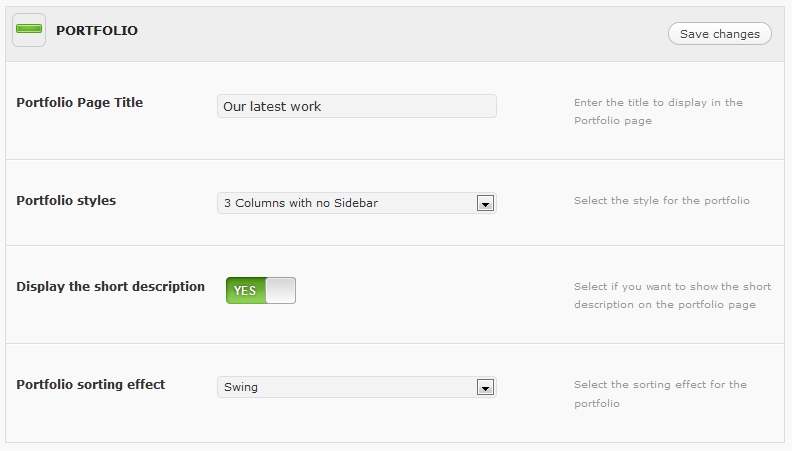This screenshot has height=451, width=792.
Task: Click the hint about showing the short description
Action: [x=671, y=295]
